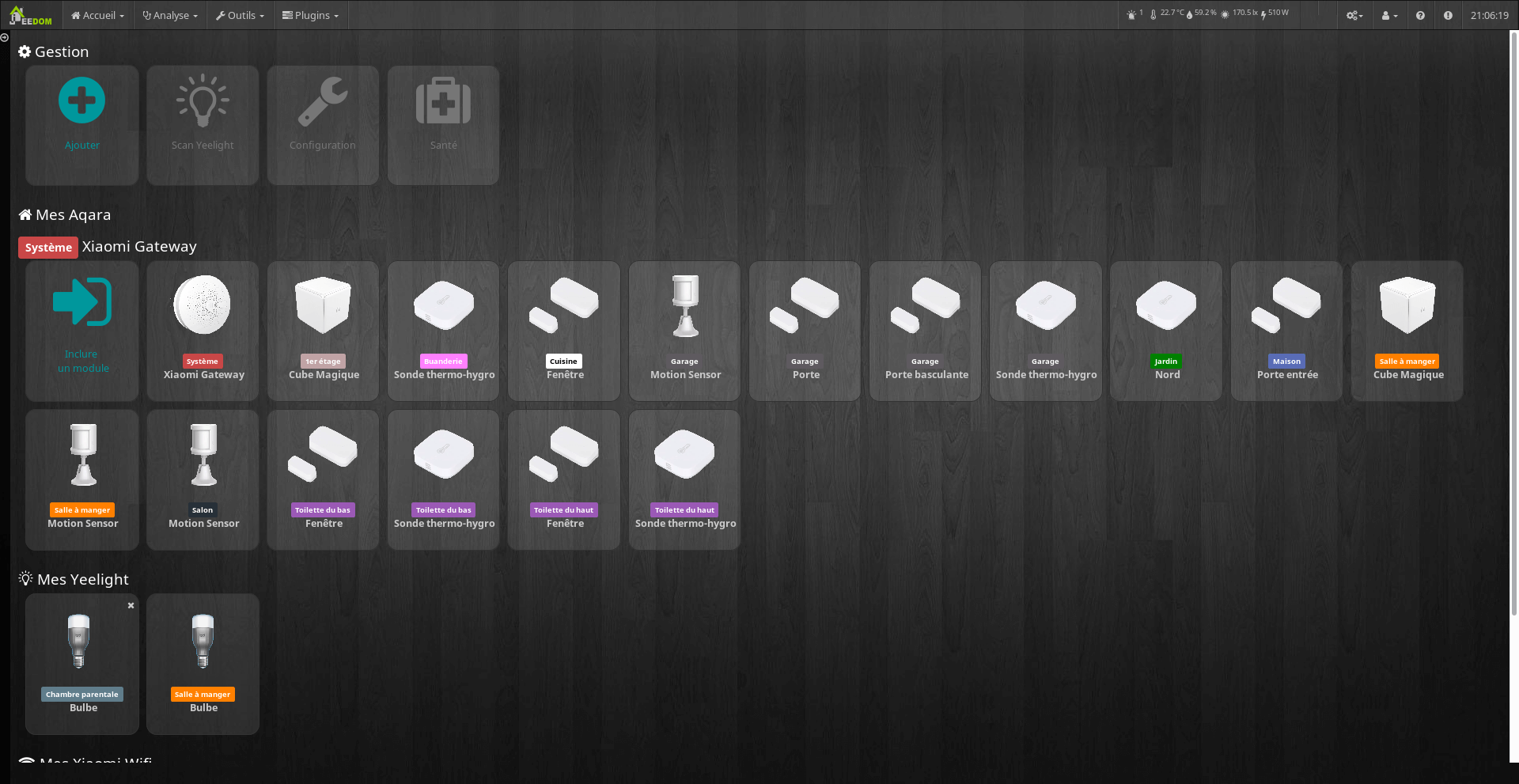Click the 510 W power summary

[1275, 13]
